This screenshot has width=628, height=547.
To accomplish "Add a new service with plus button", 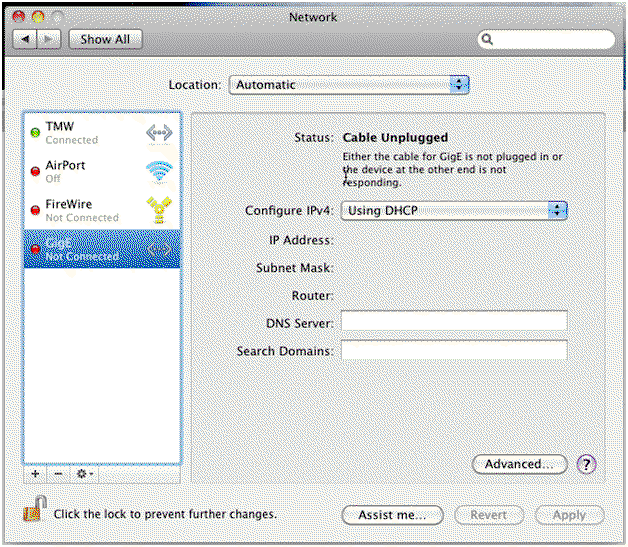I will click(x=35, y=474).
